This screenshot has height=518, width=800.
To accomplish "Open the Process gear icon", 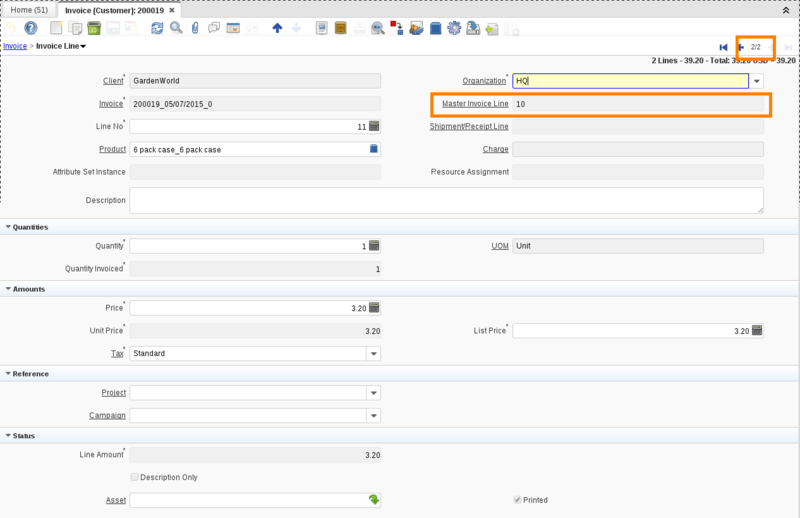I will (x=454, y=28).
